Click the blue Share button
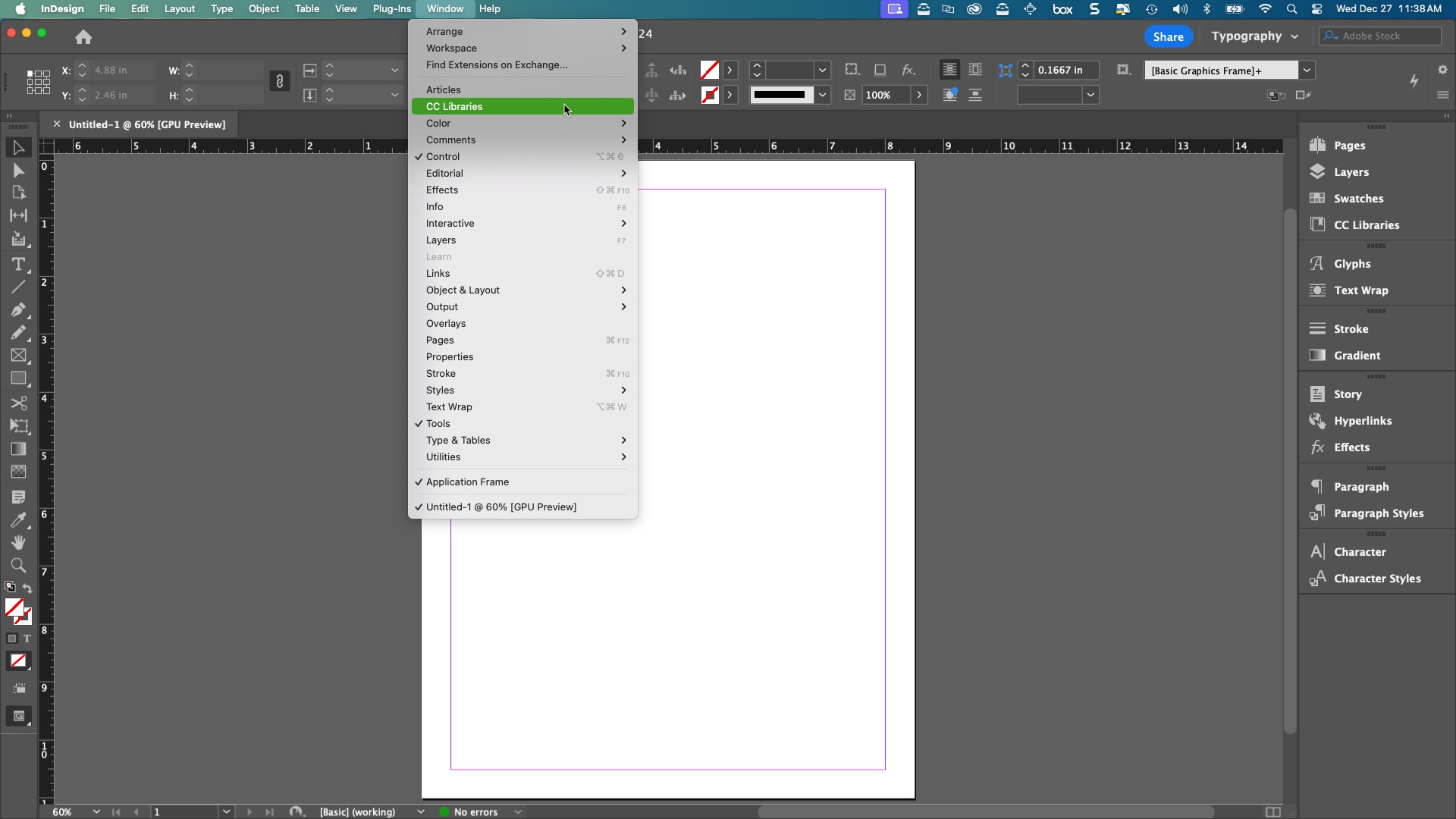This screenshot has height=819, width=1456. [x=1168, y=36]
